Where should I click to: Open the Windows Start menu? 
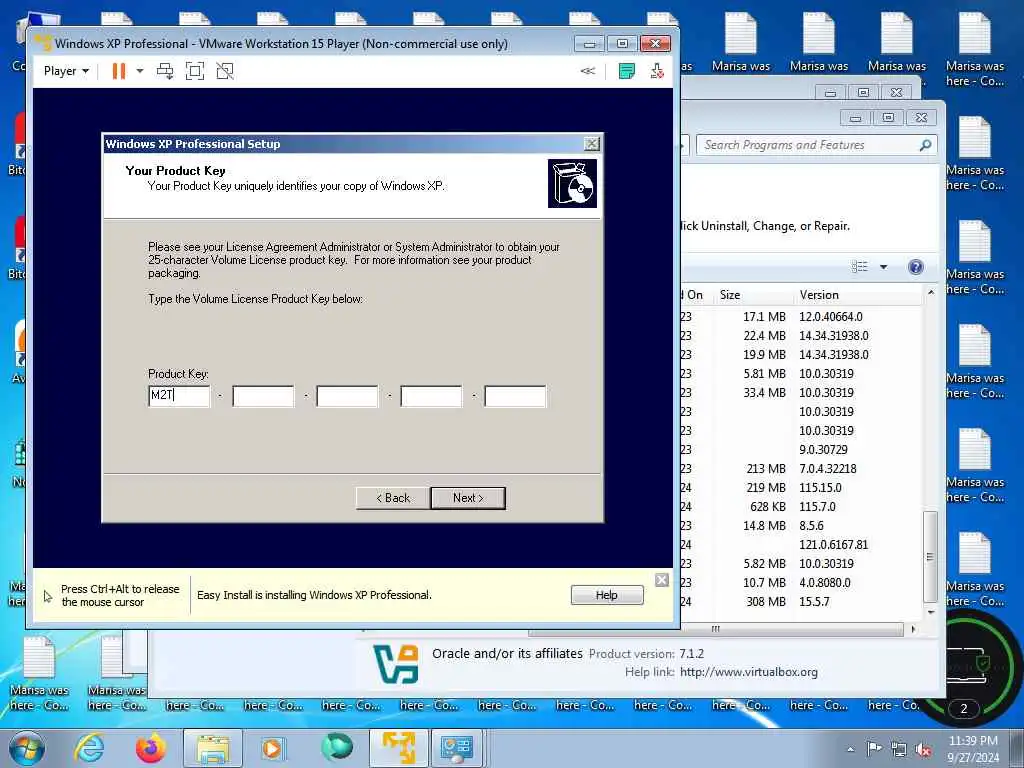(27, 748)
